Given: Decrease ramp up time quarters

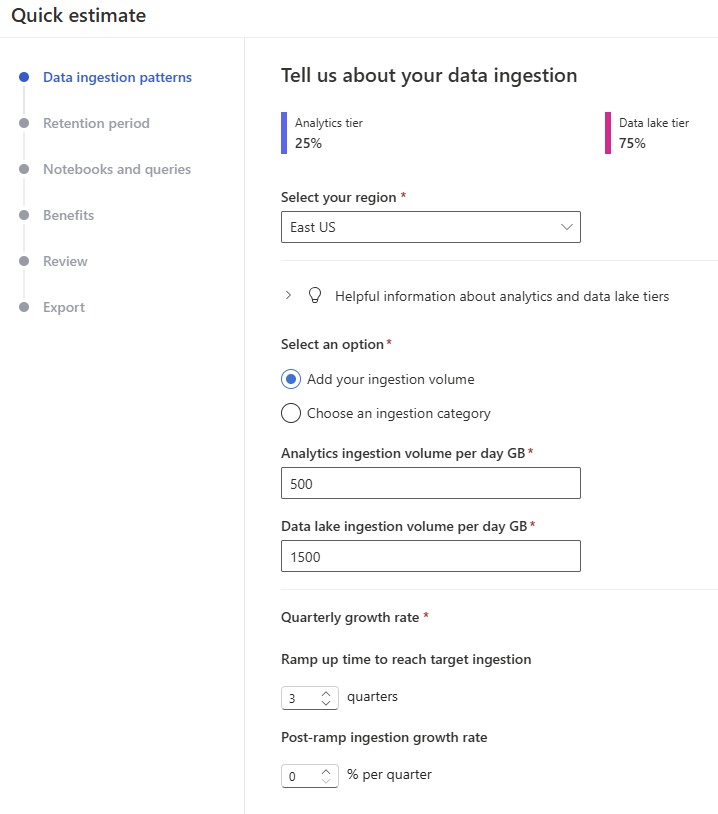Looking at the screenshot, I should point(326,703).
